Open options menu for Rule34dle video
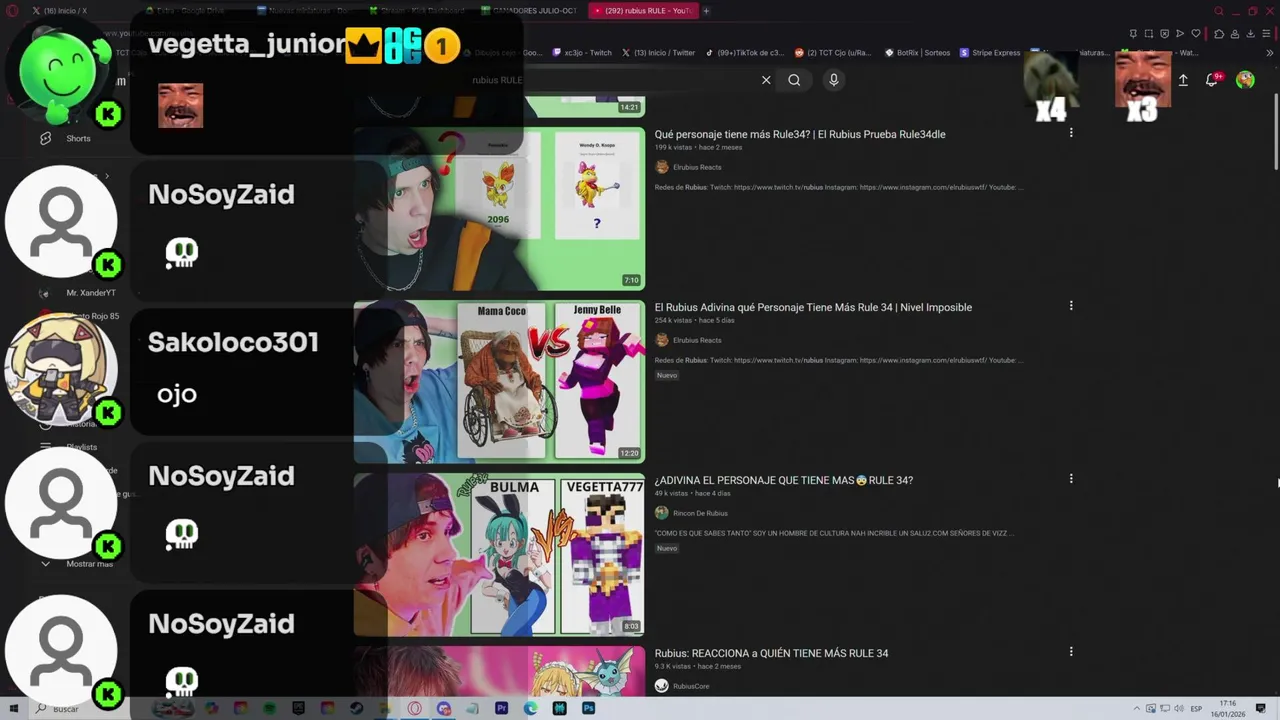Screen dimensions: 1280x720 pos(1071,133)
